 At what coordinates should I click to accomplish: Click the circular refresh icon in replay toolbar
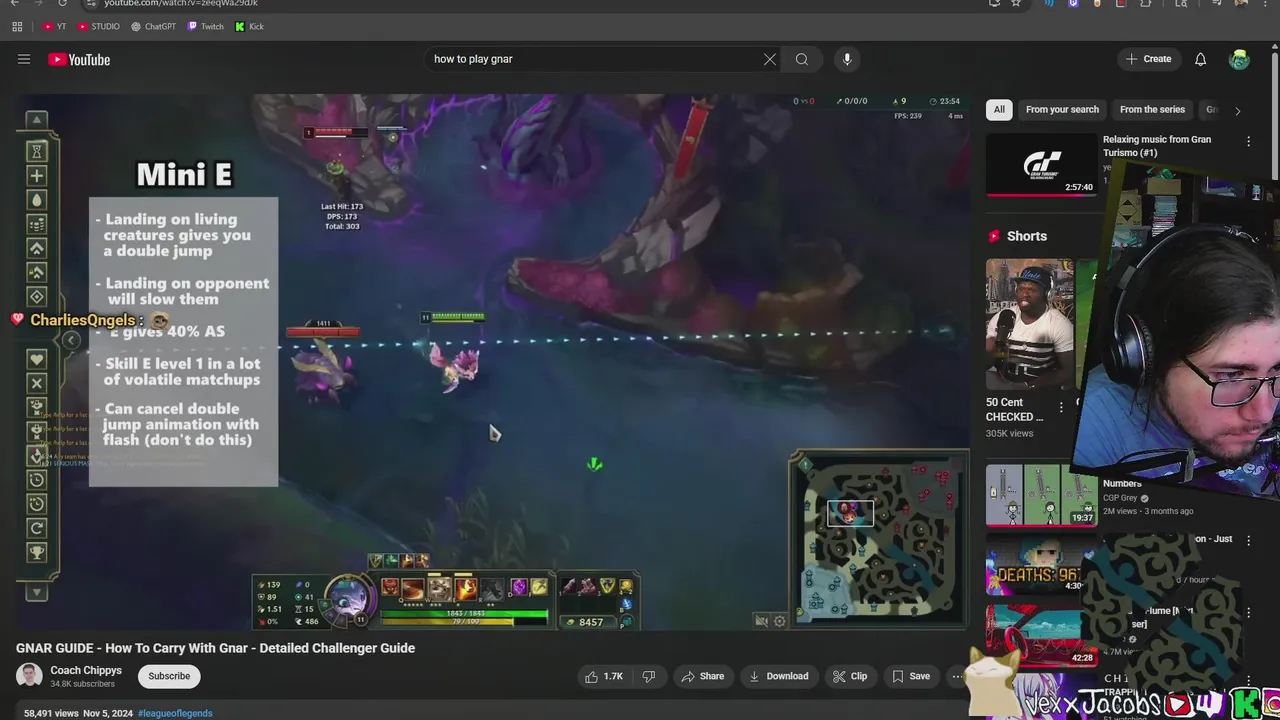click(x=37, y=527)
